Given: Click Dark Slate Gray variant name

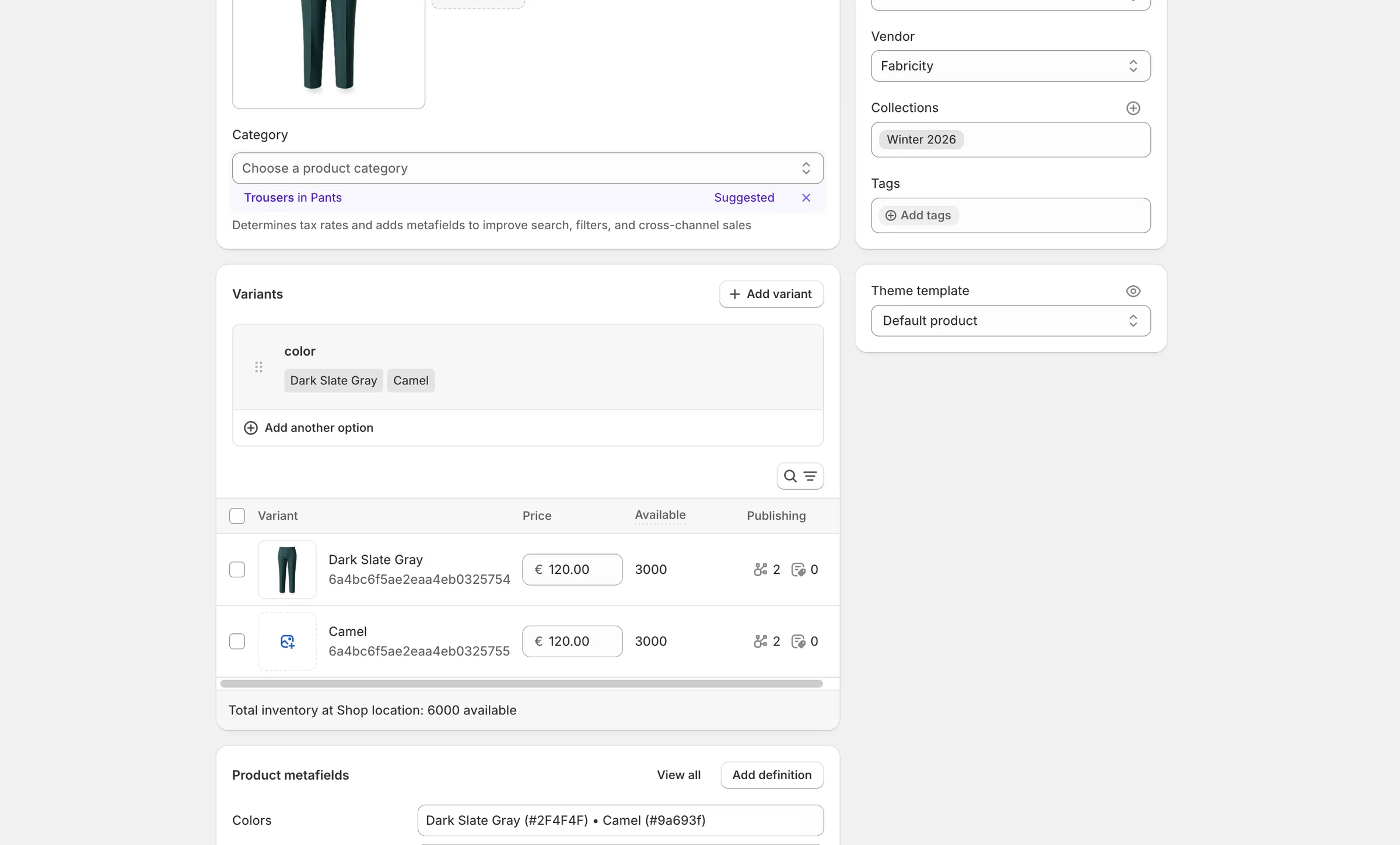Looking at the screenshot, I should pos(376,560).
